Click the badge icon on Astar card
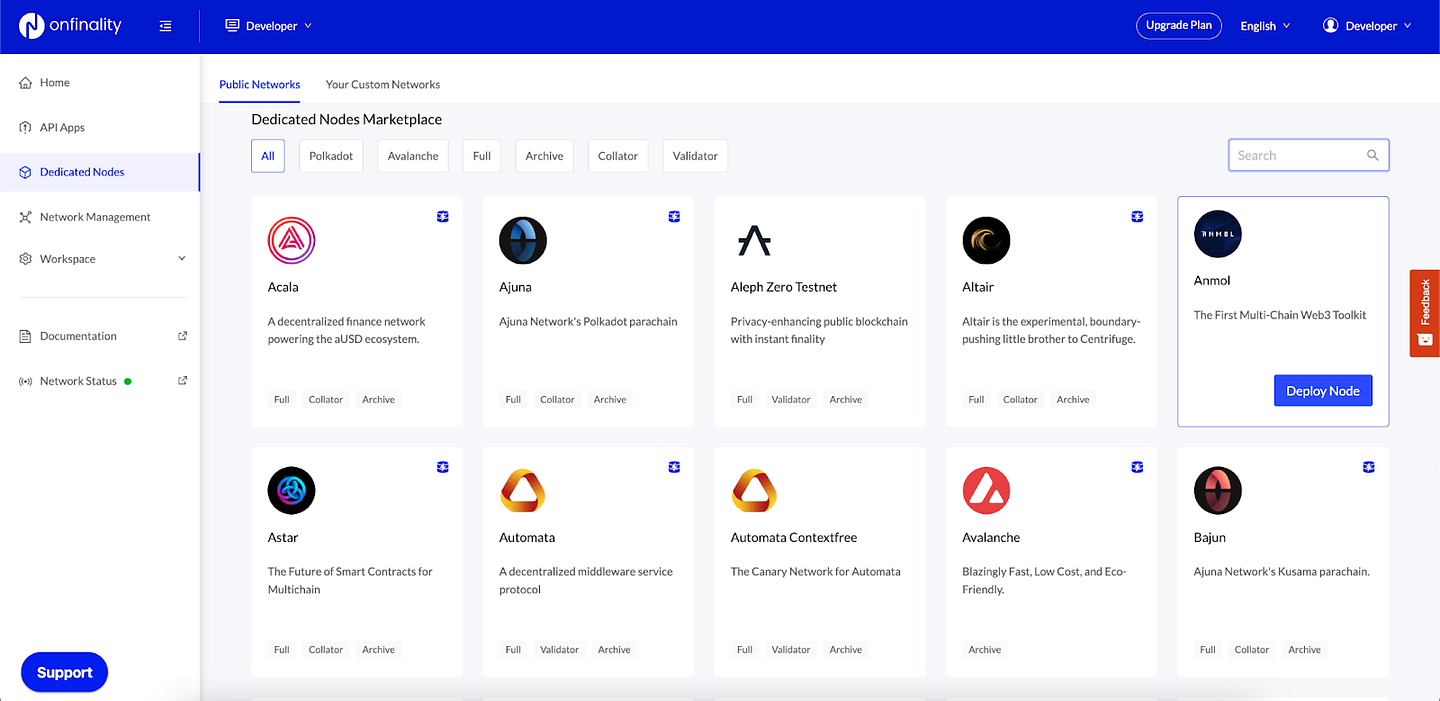Screen dimensions: 1440x701 pos(443,466)
